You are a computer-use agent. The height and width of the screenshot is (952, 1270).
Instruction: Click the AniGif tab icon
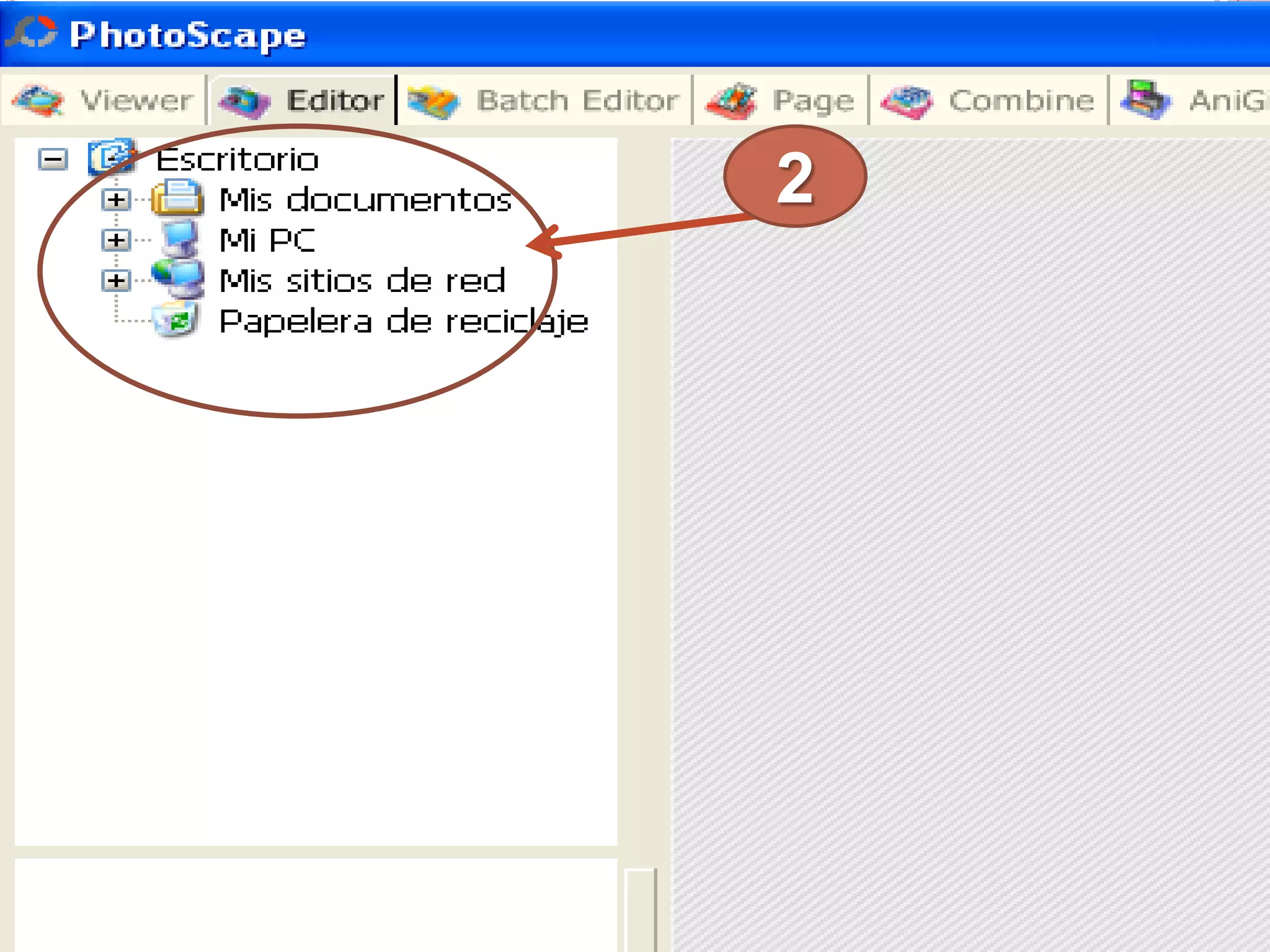point(1145,100)
